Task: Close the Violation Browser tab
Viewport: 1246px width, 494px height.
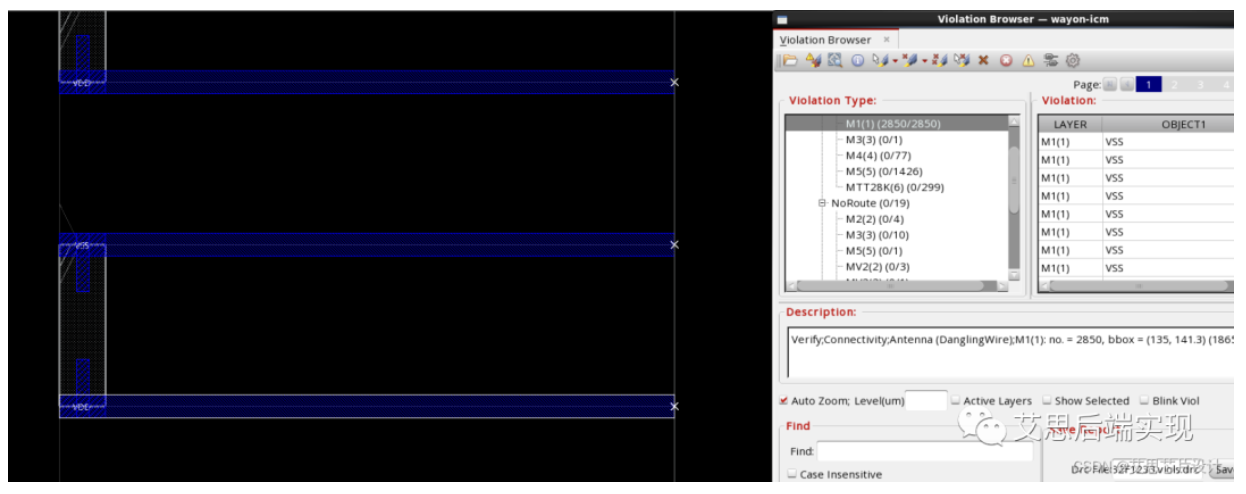Action: coord(886,39)
